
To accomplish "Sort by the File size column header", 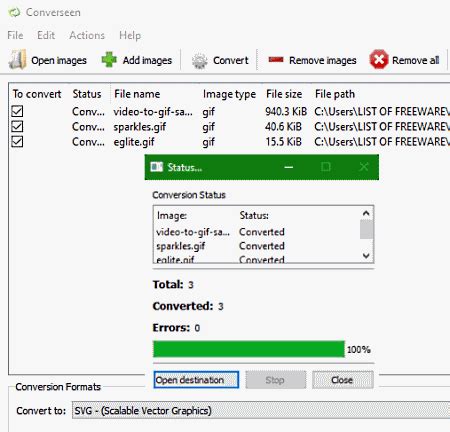I will (x=284, y=94).
